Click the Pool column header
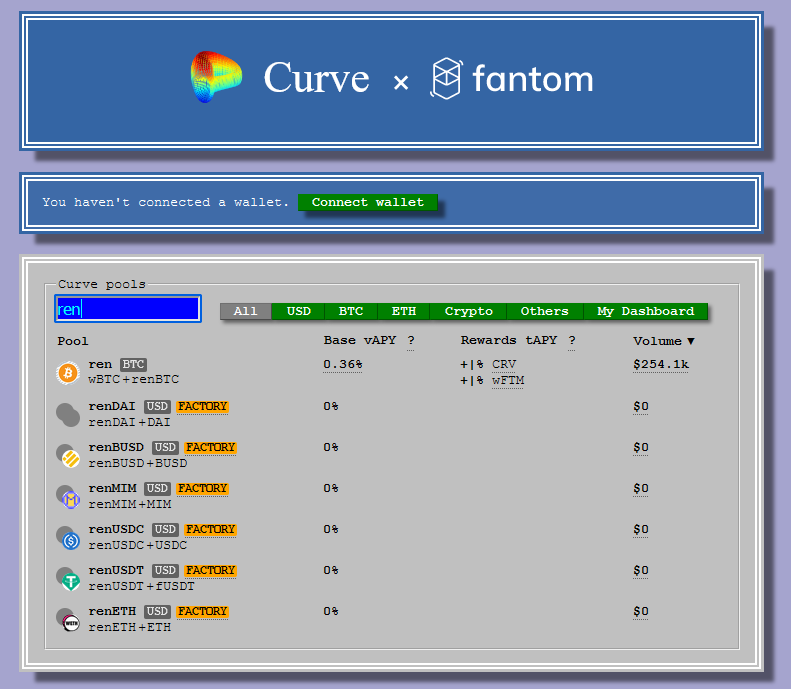The height and width of the screenshot is (689, 791). pyautogui.click(x=73, y=341)
